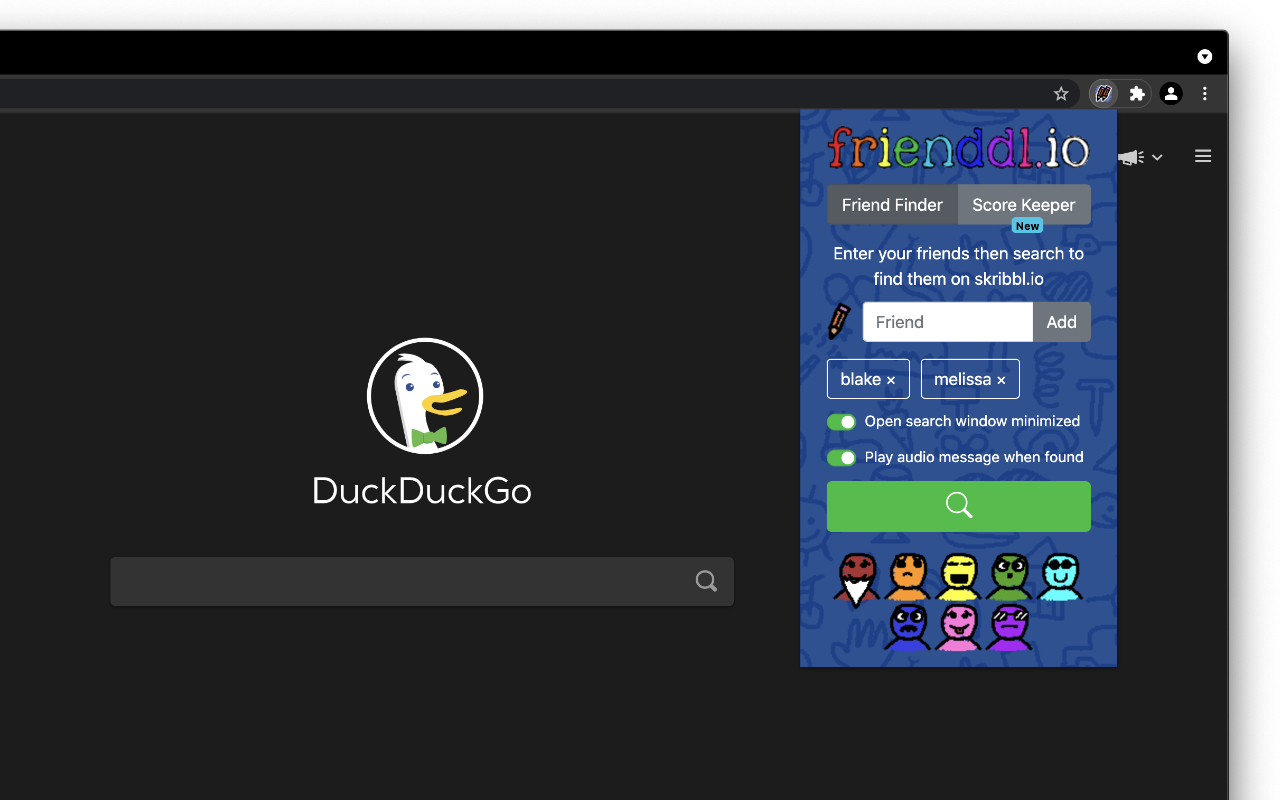
Task: Open the chevron dropdown next to the speaker icon
Action: [x=1157, y=157]
